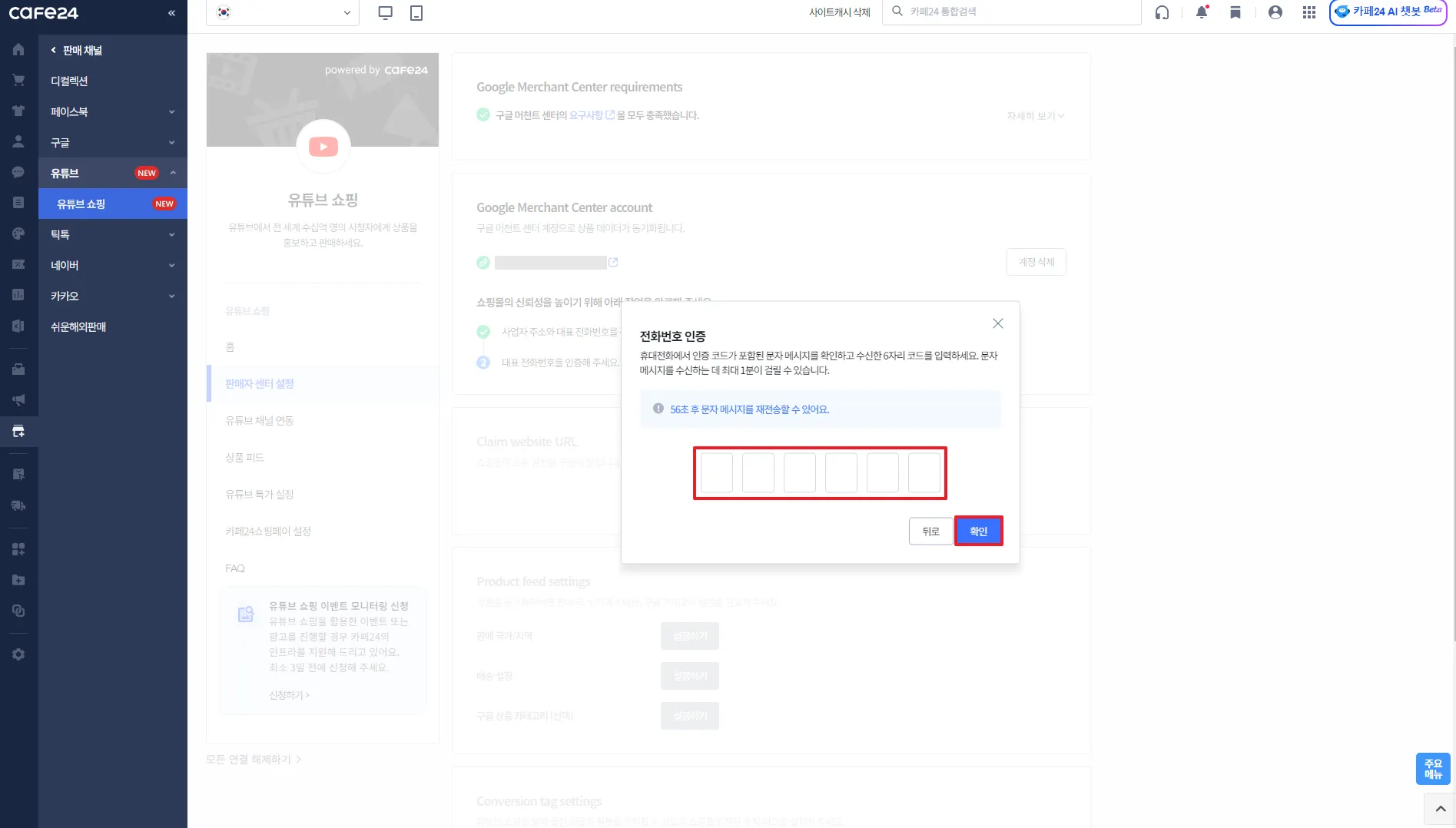Screen dimensions: 1456x828
Task: Open the 디컬렉션 menu item
Action: pos(113,81)
